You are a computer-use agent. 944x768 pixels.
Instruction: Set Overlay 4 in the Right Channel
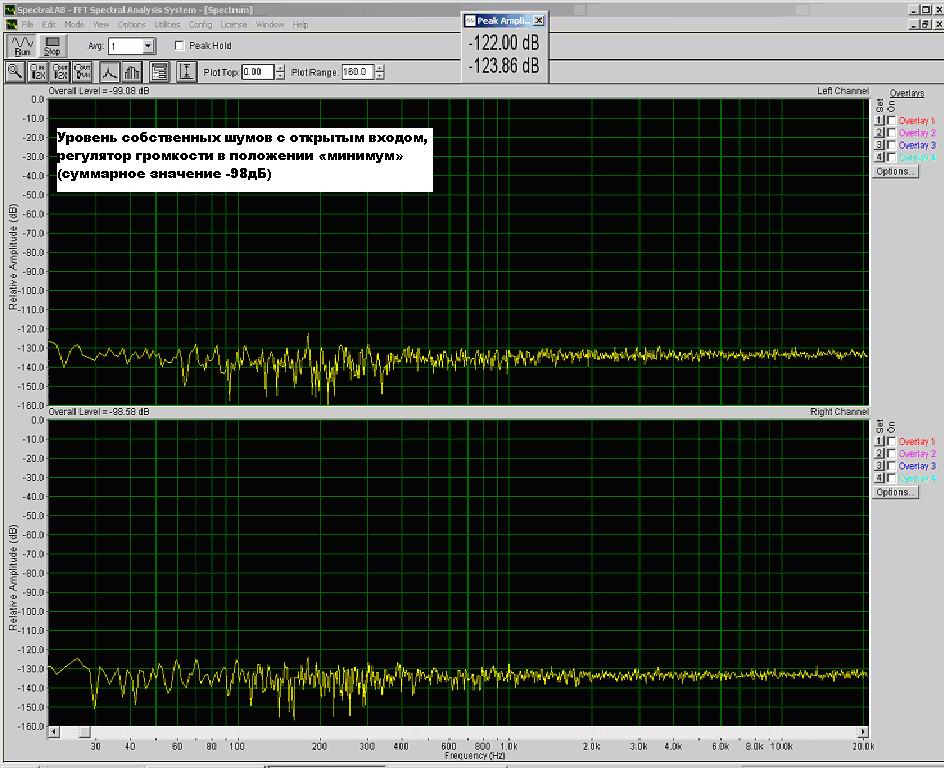880,478
